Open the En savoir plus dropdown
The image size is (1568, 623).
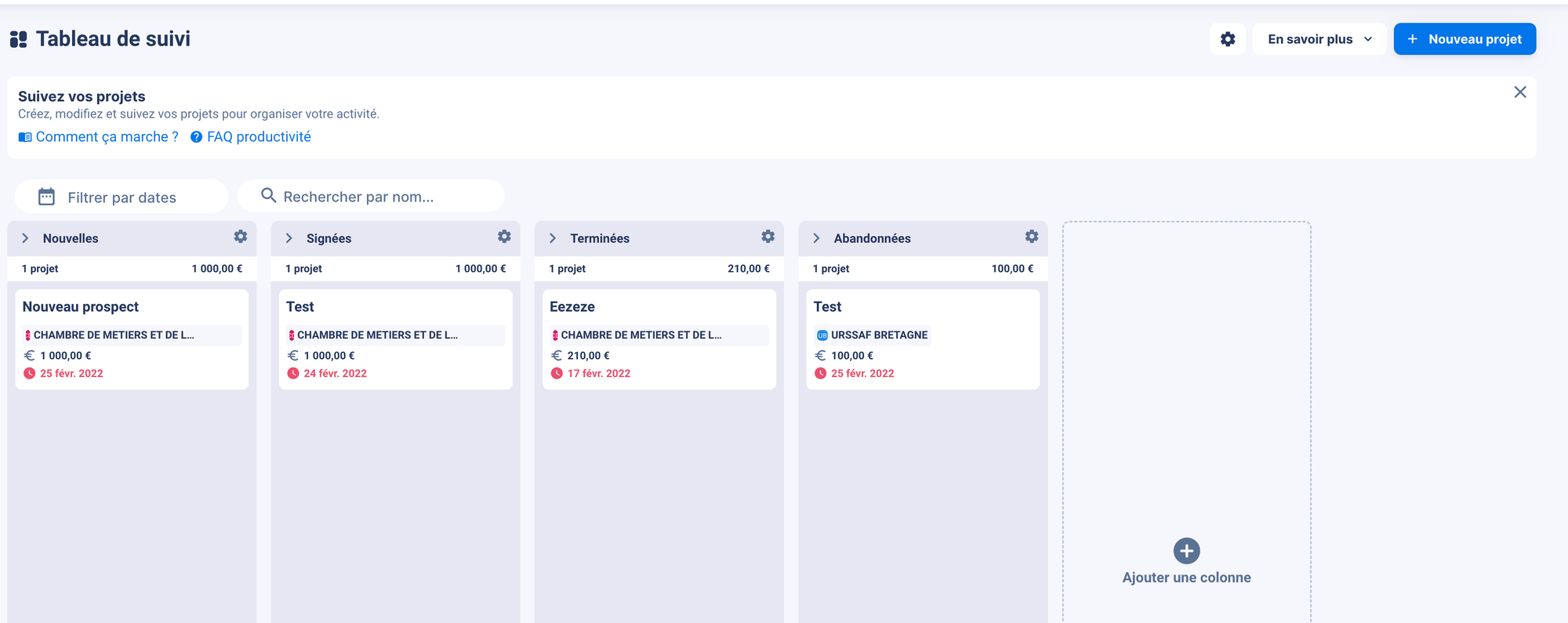[x=1319, y=39]
